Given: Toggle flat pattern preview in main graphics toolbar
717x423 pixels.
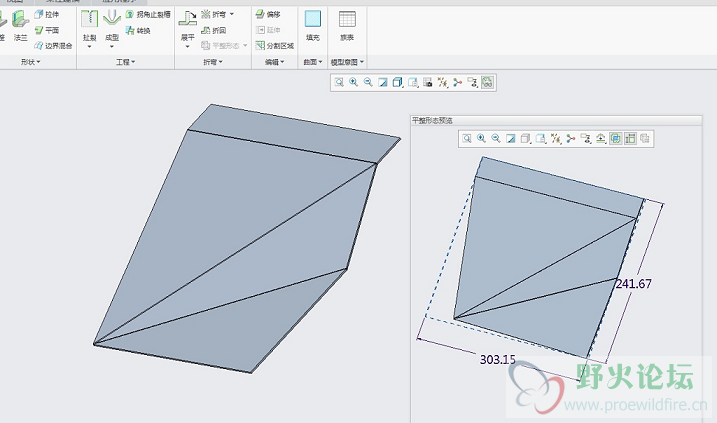Looking at the screenshot, I should point(487,82).
